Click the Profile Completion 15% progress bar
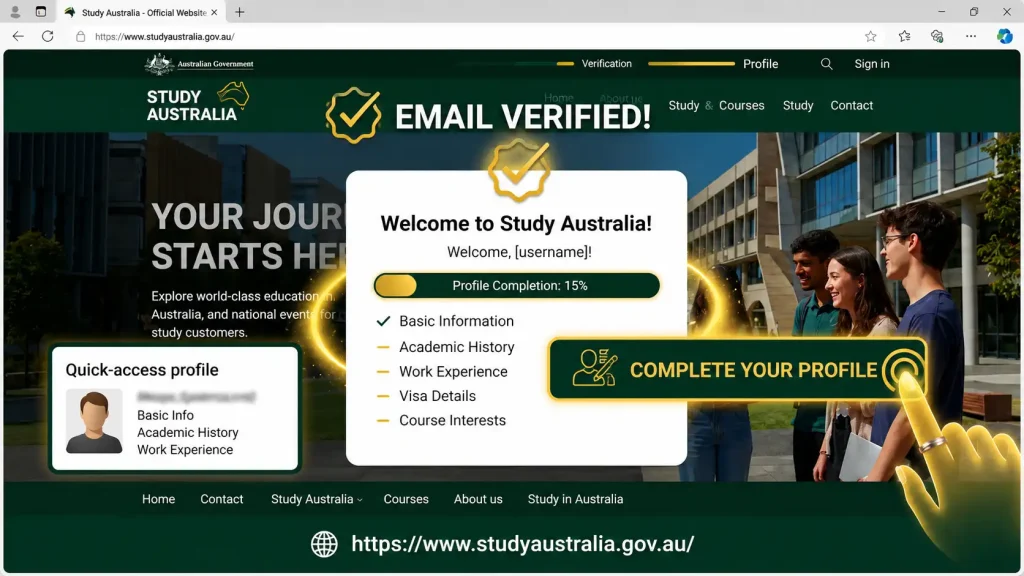Viewport: 1024px width, 576px height. coord(517,285)
